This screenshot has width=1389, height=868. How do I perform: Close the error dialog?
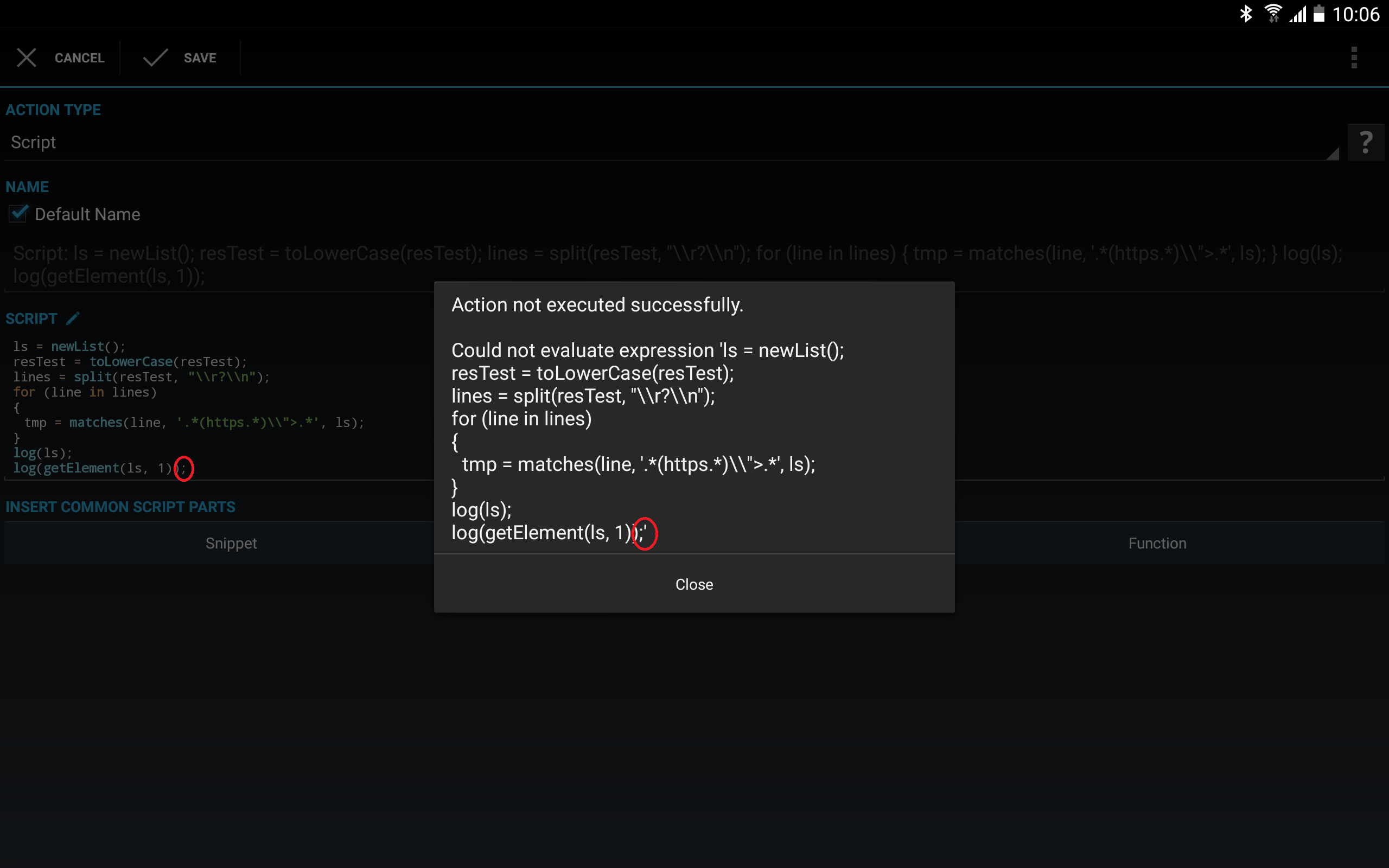[x=693, y=584]
